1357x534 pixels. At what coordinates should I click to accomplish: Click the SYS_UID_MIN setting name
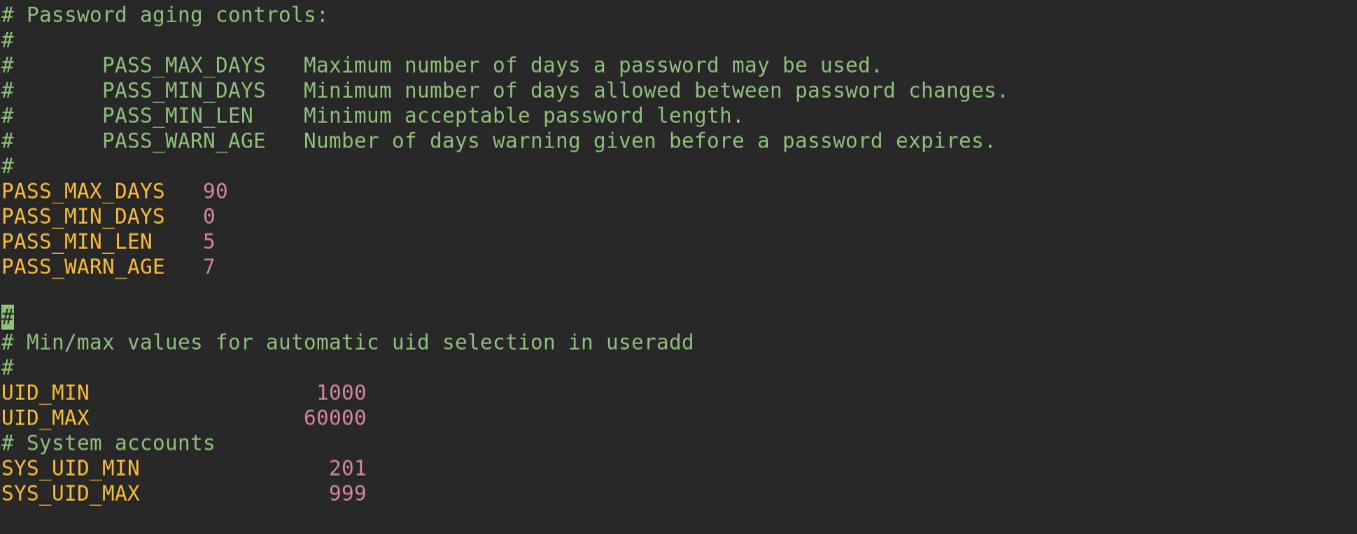pos(71,468)
